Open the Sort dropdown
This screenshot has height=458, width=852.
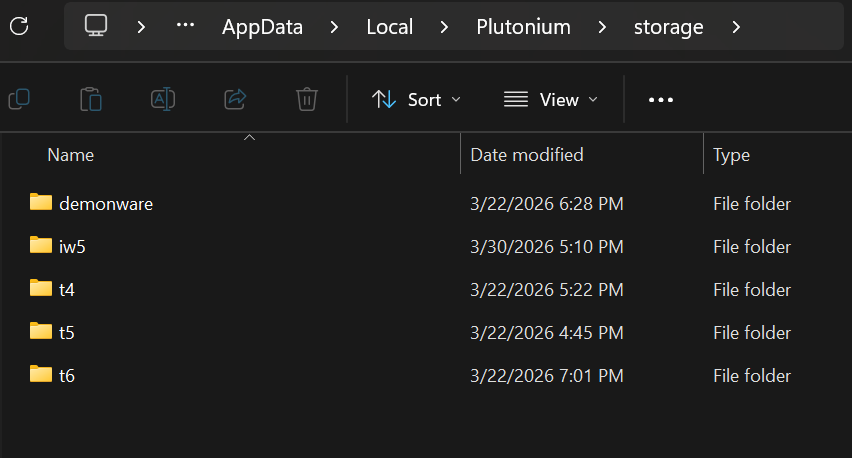(416, 99)
